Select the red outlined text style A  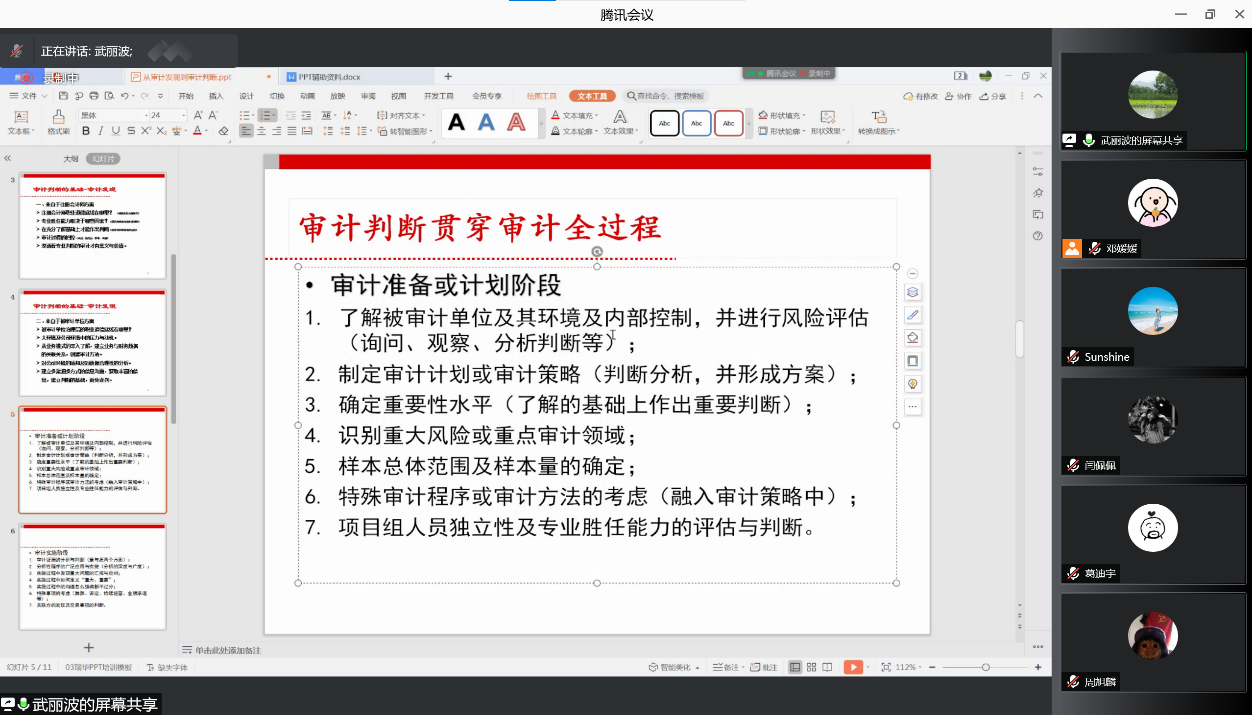(x=516, y=123)
